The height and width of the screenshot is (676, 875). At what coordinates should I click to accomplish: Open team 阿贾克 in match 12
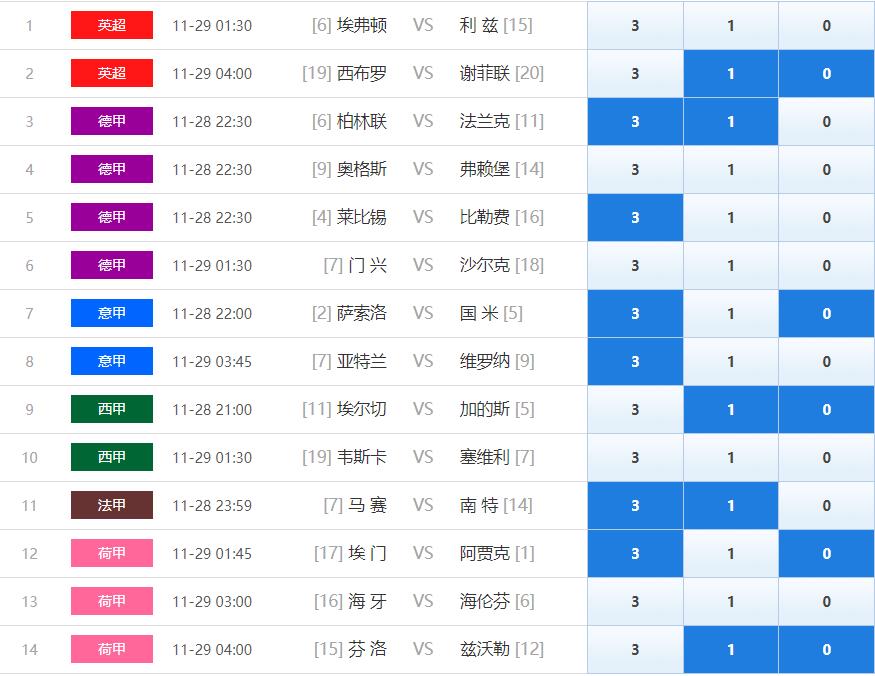[x=484, y=553]
